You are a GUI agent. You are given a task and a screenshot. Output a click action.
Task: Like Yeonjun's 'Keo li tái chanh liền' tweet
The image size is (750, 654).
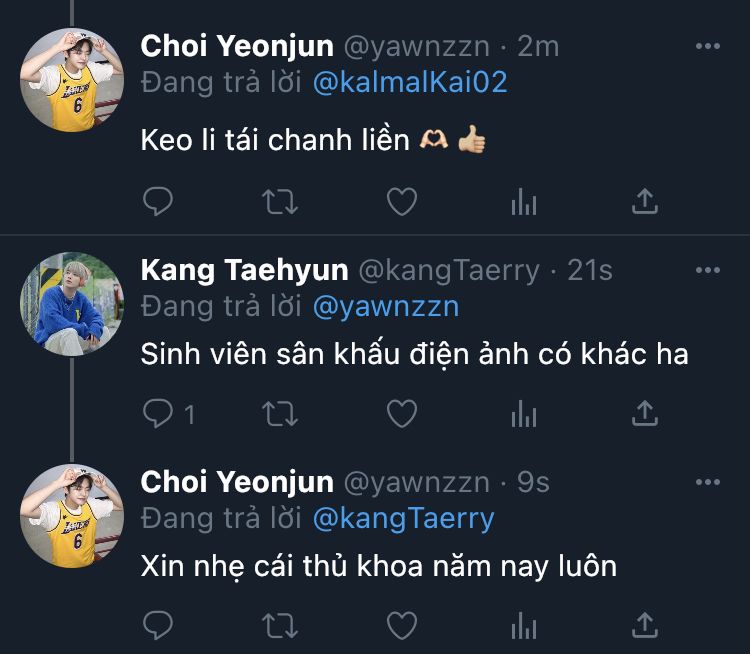(401, 202)
